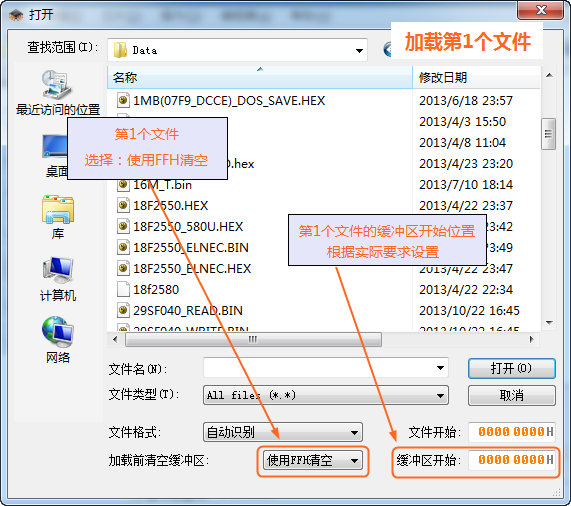Click the 打开(O) open button

pos(512,368)
